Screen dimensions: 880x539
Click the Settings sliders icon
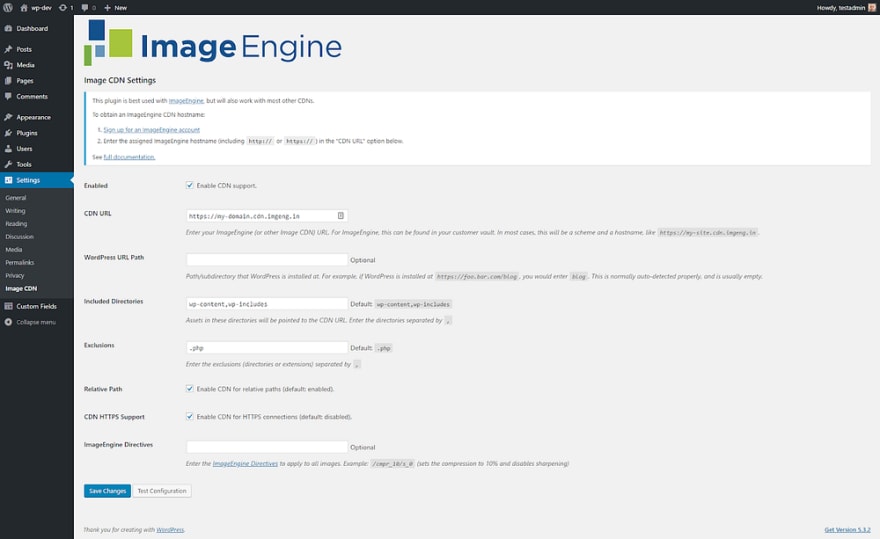point(8,180)
